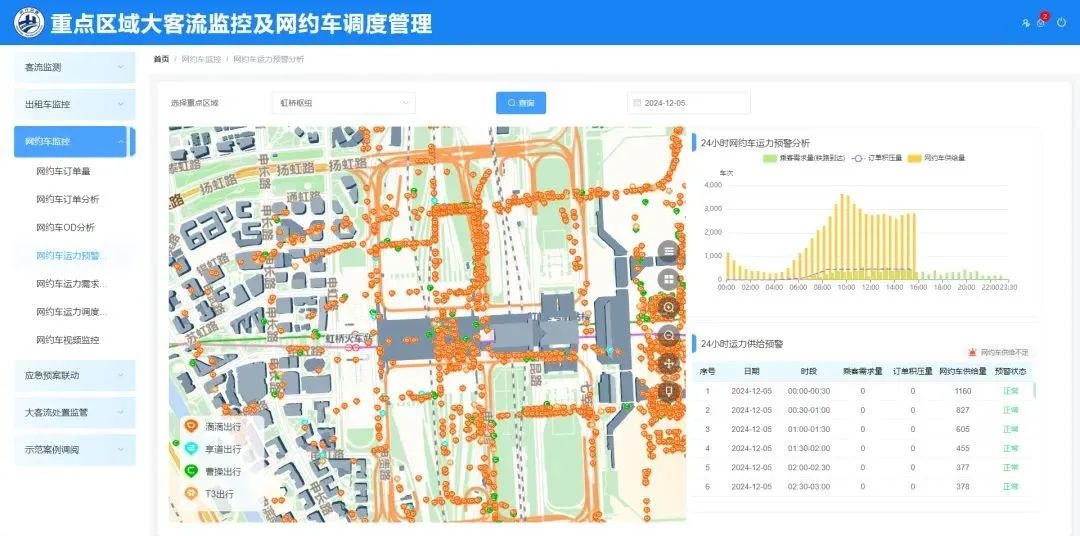Open 网约车运力需求 submenu item
The height and width of the screenshot is (536, 1080).
(72, 284)
